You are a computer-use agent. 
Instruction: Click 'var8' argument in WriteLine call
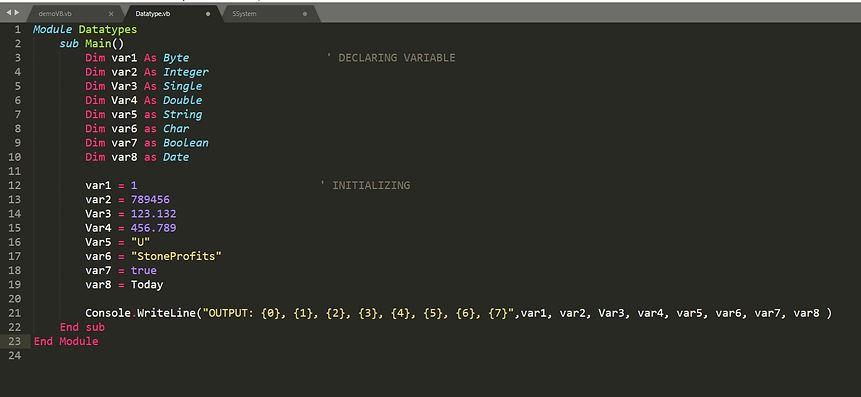(x=807, y=314)
